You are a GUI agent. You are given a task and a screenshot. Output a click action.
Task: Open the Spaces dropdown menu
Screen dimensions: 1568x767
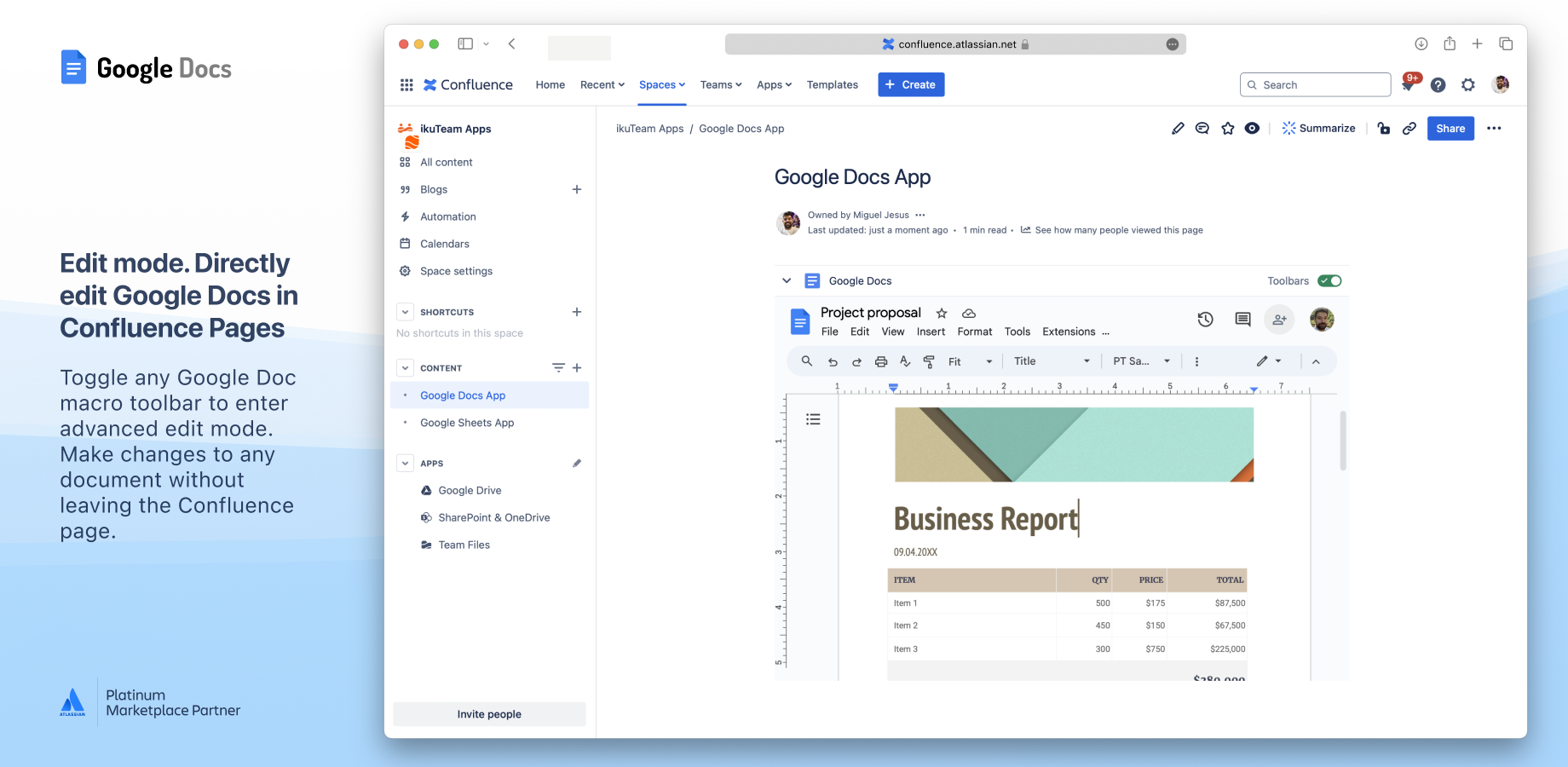point(662,84)
